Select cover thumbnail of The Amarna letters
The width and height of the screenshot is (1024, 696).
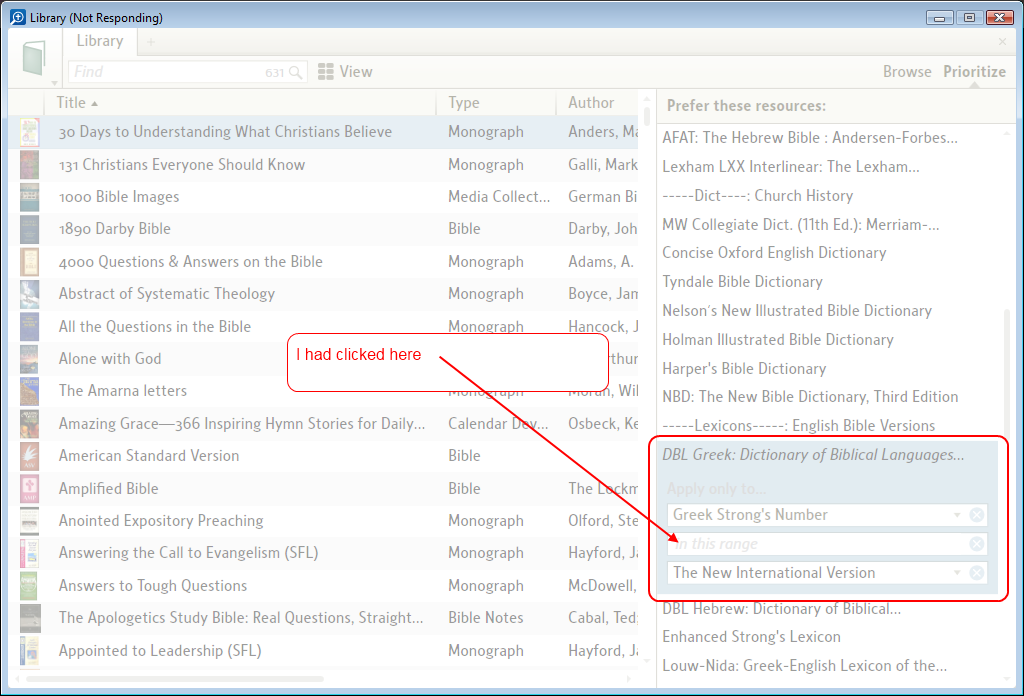(x=29, y=391)
